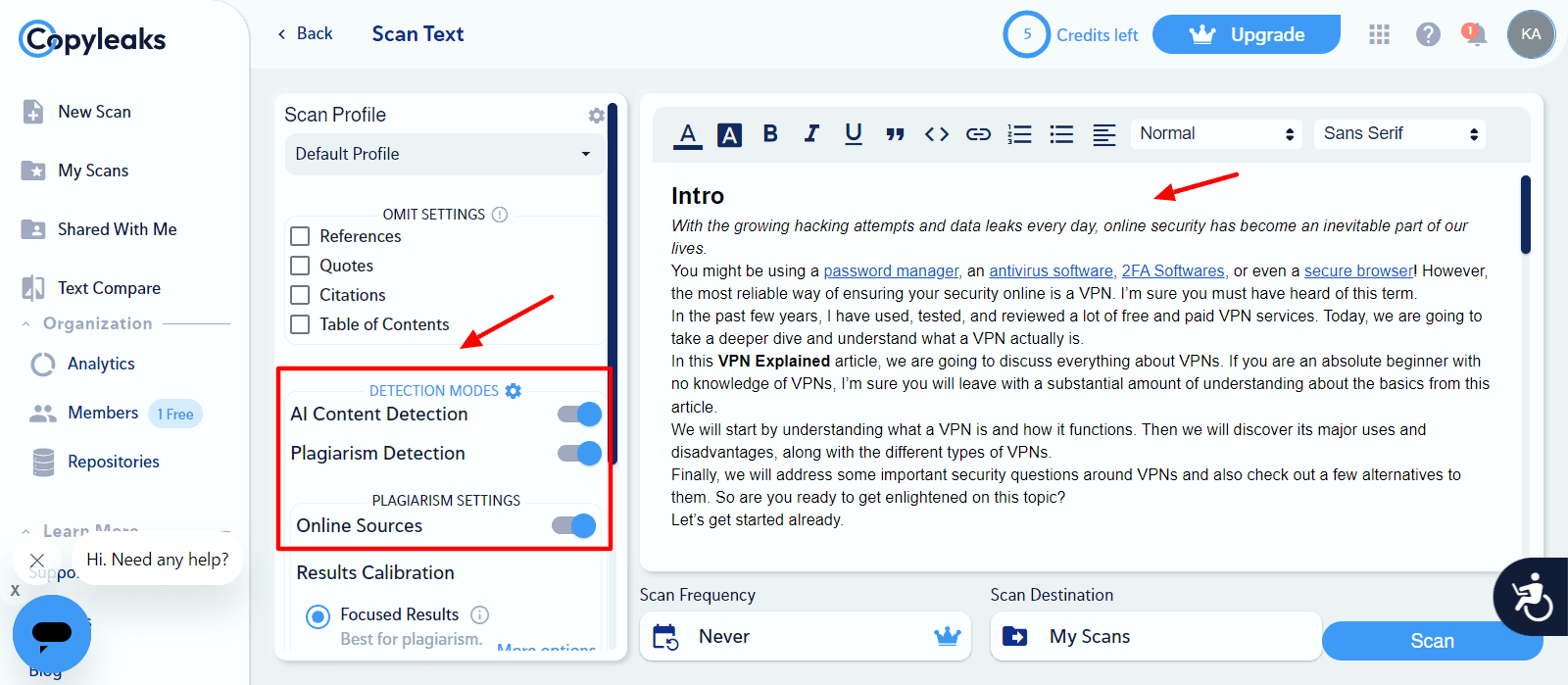1568x685 pixels.
Task: Open the Default Profile dropdown
Action: coord(443,154)
